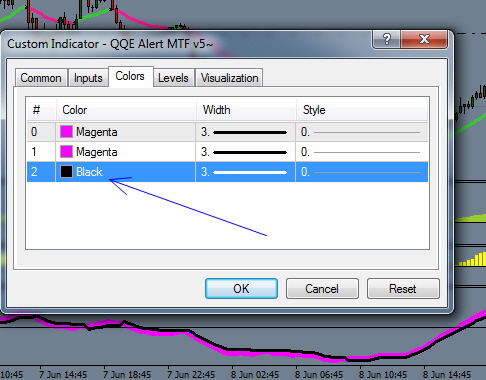This screenshot has height=380, width=486.
Task: Click the '7 Jun 18:45' time label on chart
Action: tap(127, 375)
